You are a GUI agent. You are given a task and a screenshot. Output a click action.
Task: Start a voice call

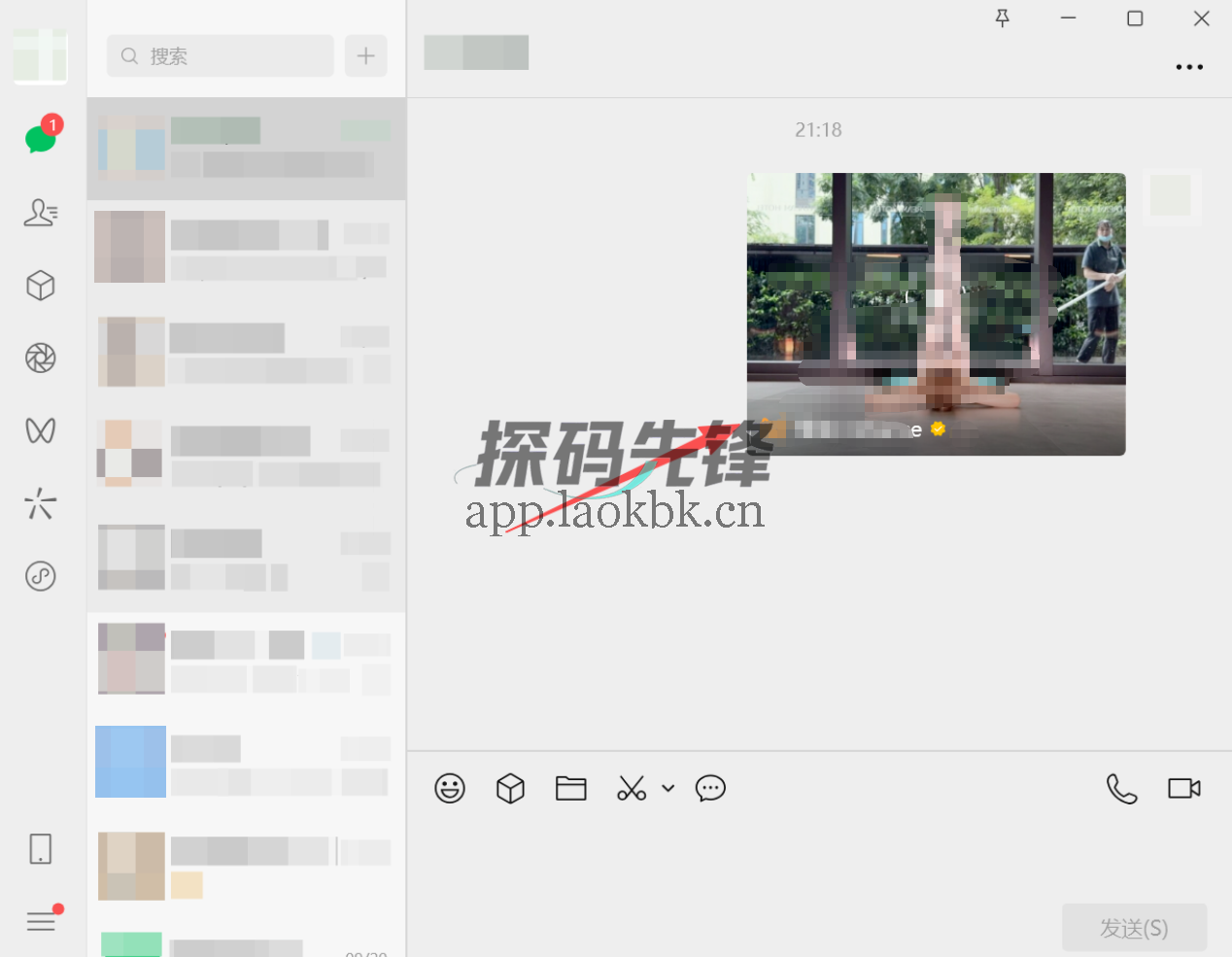click(1122, 788)
